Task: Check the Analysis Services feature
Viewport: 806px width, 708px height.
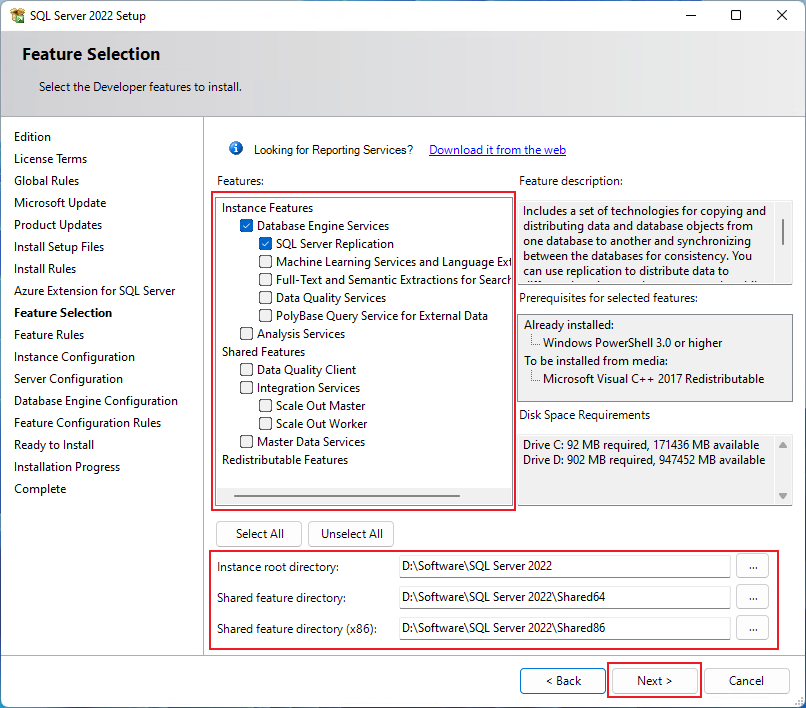Action: click(x=246, y=334)
